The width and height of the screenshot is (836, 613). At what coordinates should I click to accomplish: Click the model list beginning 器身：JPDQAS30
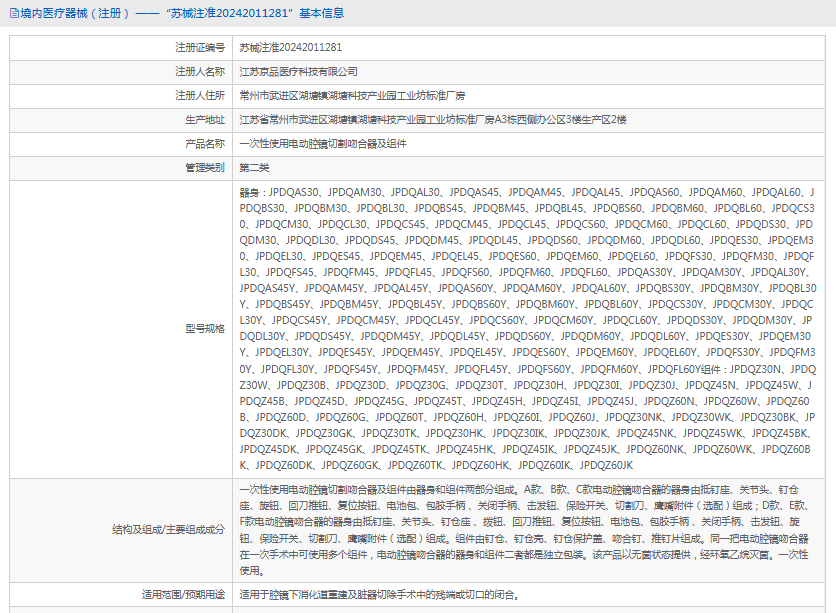[x=528, y=328]
